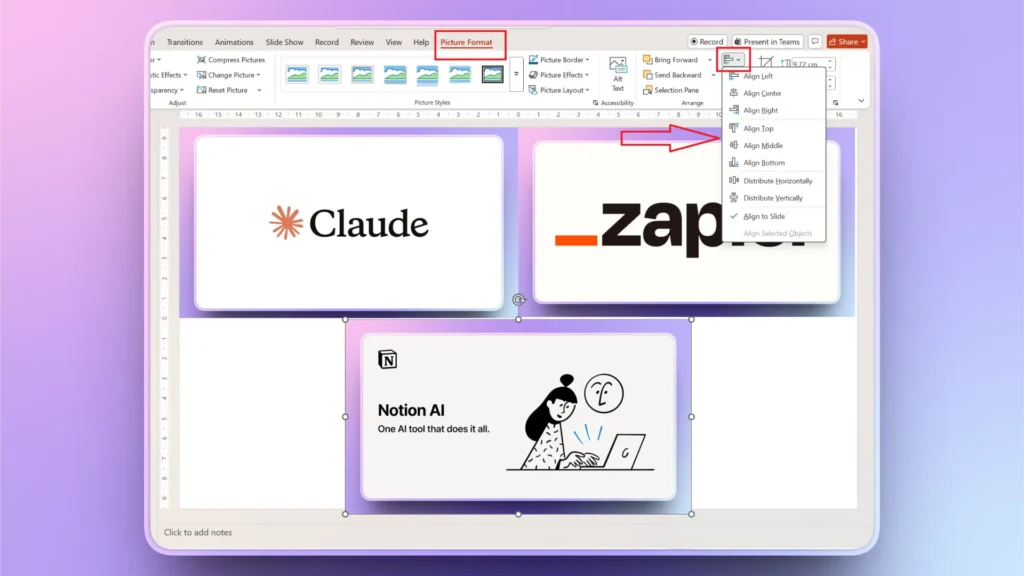The width and height of the screenshot is (1024, 576).
Task: Click Send Backward
Action: pyautogui.click(x=673, y=75)
